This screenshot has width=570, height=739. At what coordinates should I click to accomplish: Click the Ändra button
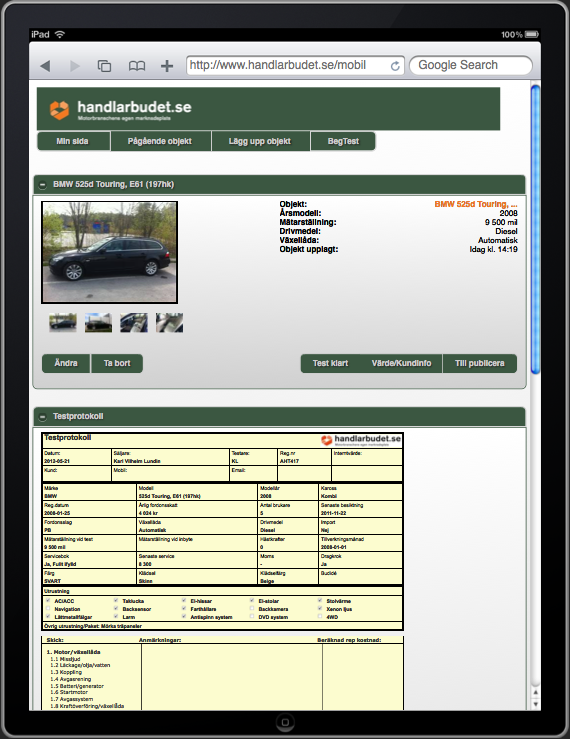point(66,363)
